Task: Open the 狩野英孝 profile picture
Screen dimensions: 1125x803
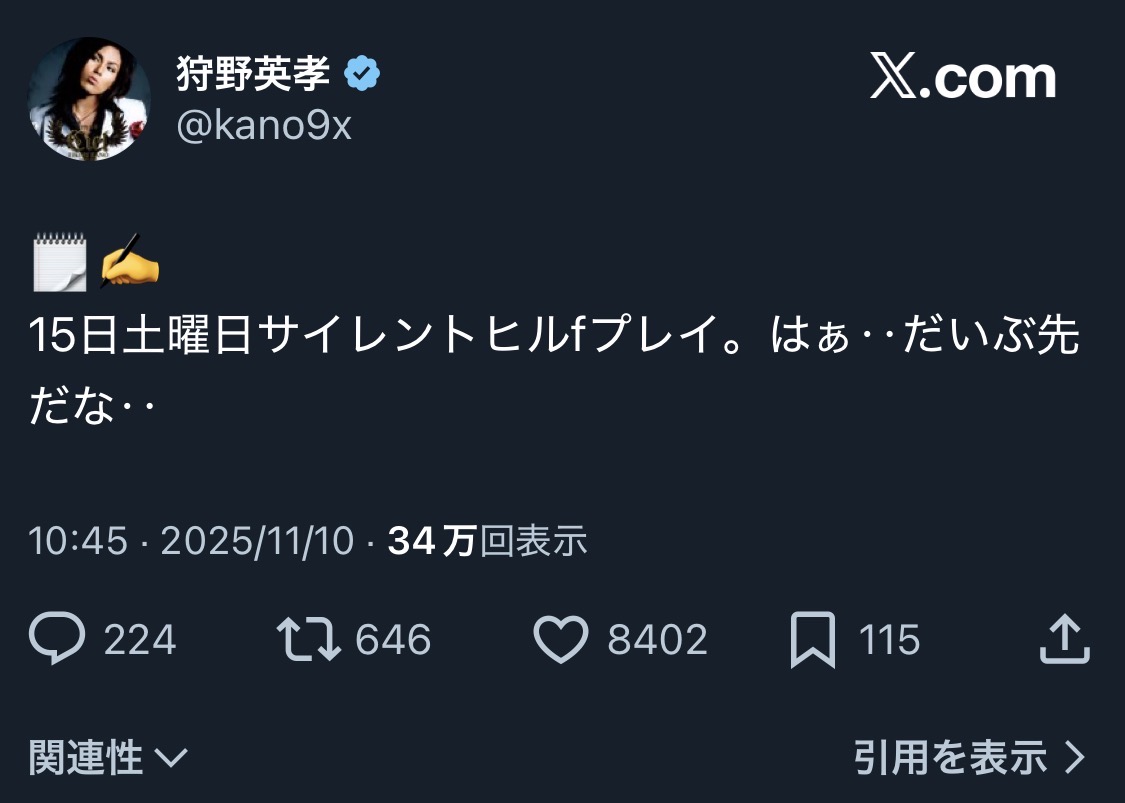Action: (89, 99)
